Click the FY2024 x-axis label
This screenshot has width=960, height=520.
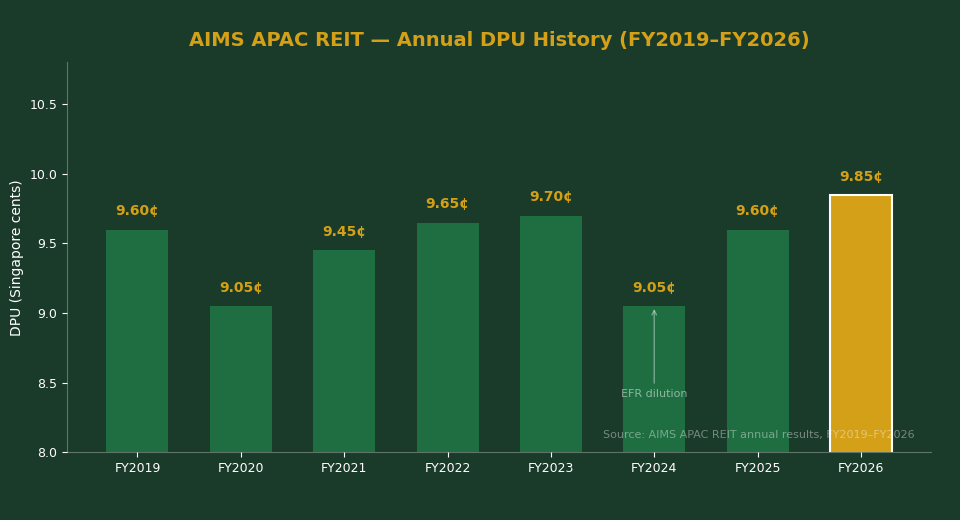click(654, 469)
